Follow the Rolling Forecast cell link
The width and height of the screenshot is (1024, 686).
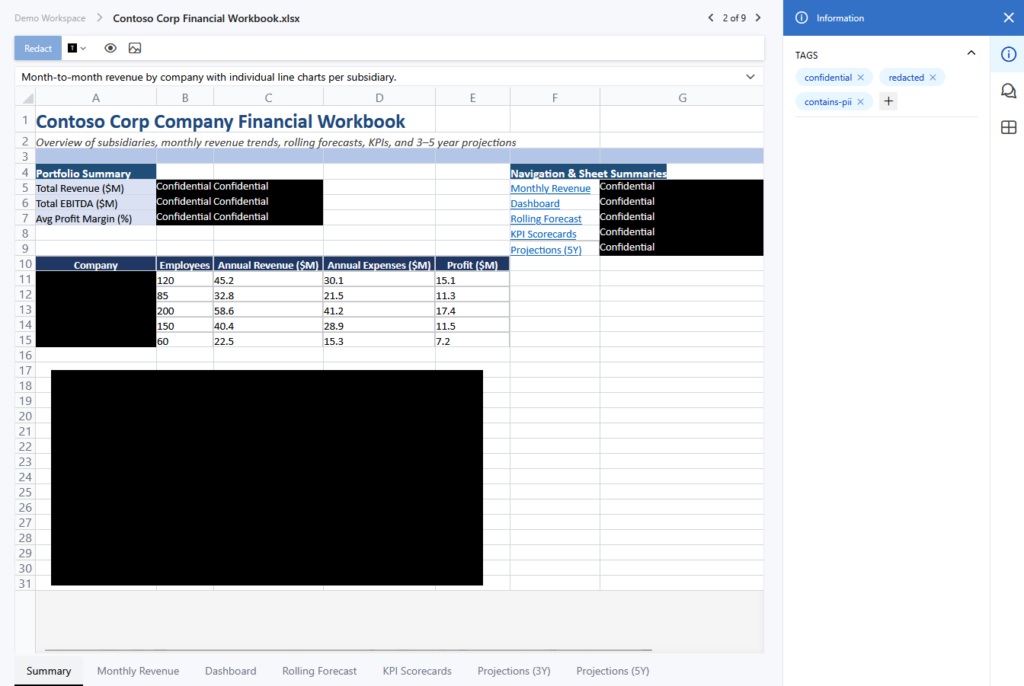(x=546, y=219)
